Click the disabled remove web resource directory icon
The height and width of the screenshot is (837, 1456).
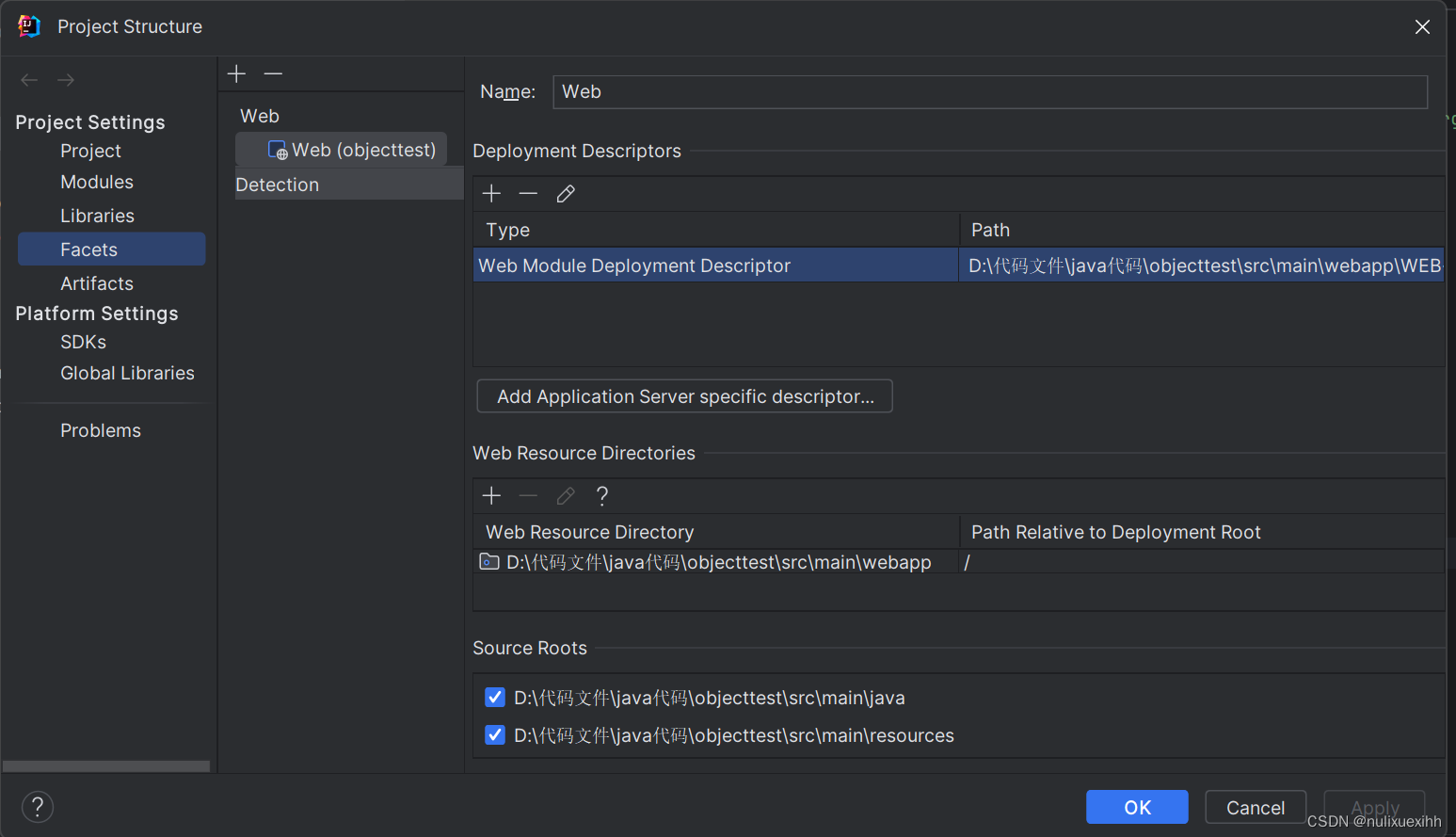(528, 496)
